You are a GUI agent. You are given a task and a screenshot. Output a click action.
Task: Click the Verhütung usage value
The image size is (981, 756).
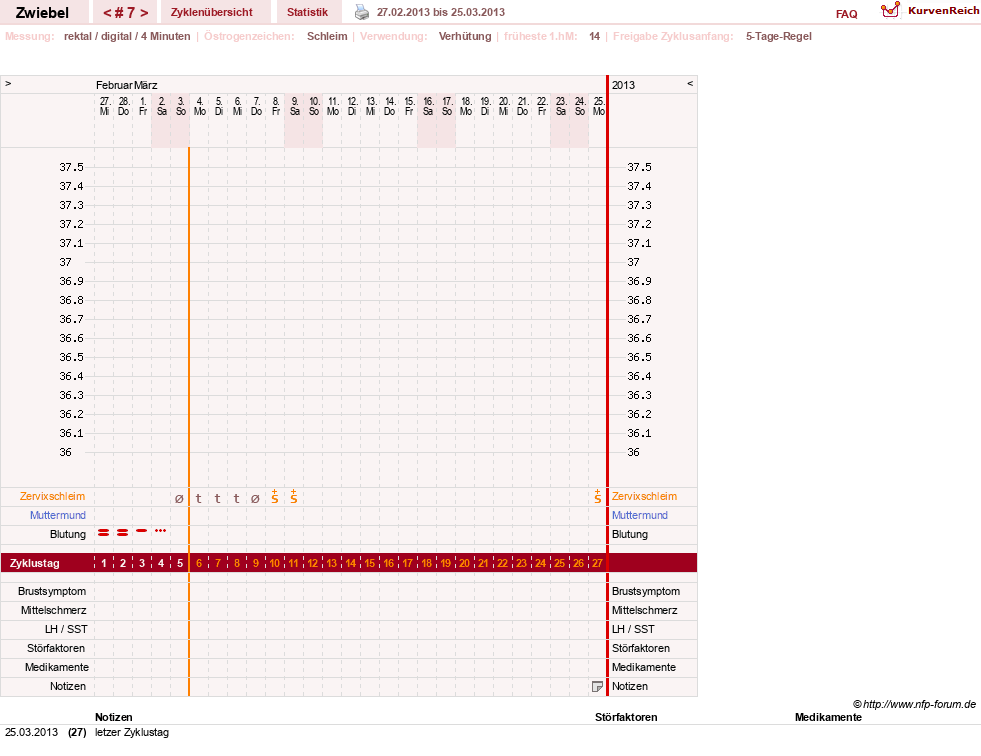465,36
